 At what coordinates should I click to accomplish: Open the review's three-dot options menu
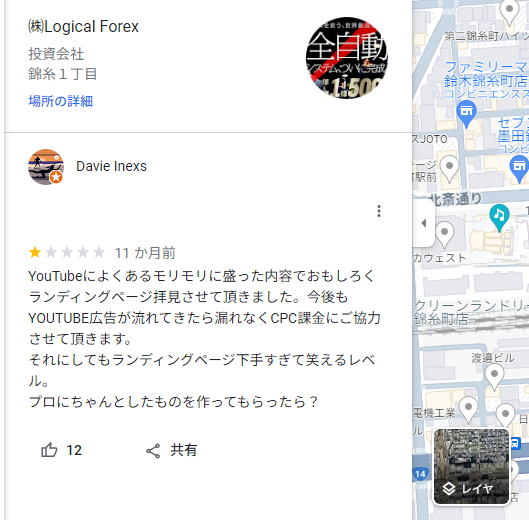click(x=379, y=211)
